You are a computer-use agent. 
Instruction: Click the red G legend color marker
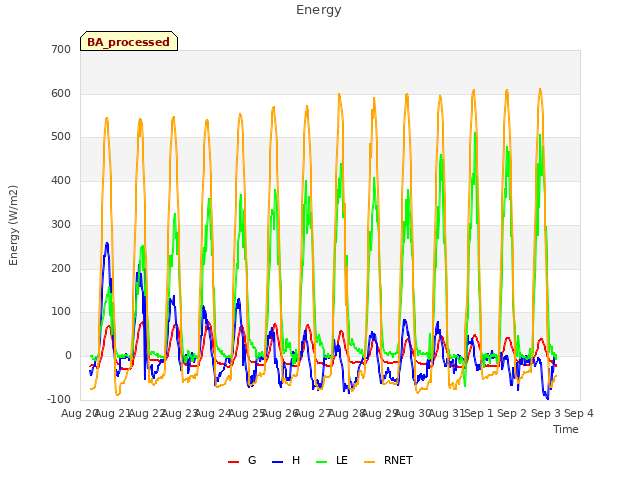233,462
